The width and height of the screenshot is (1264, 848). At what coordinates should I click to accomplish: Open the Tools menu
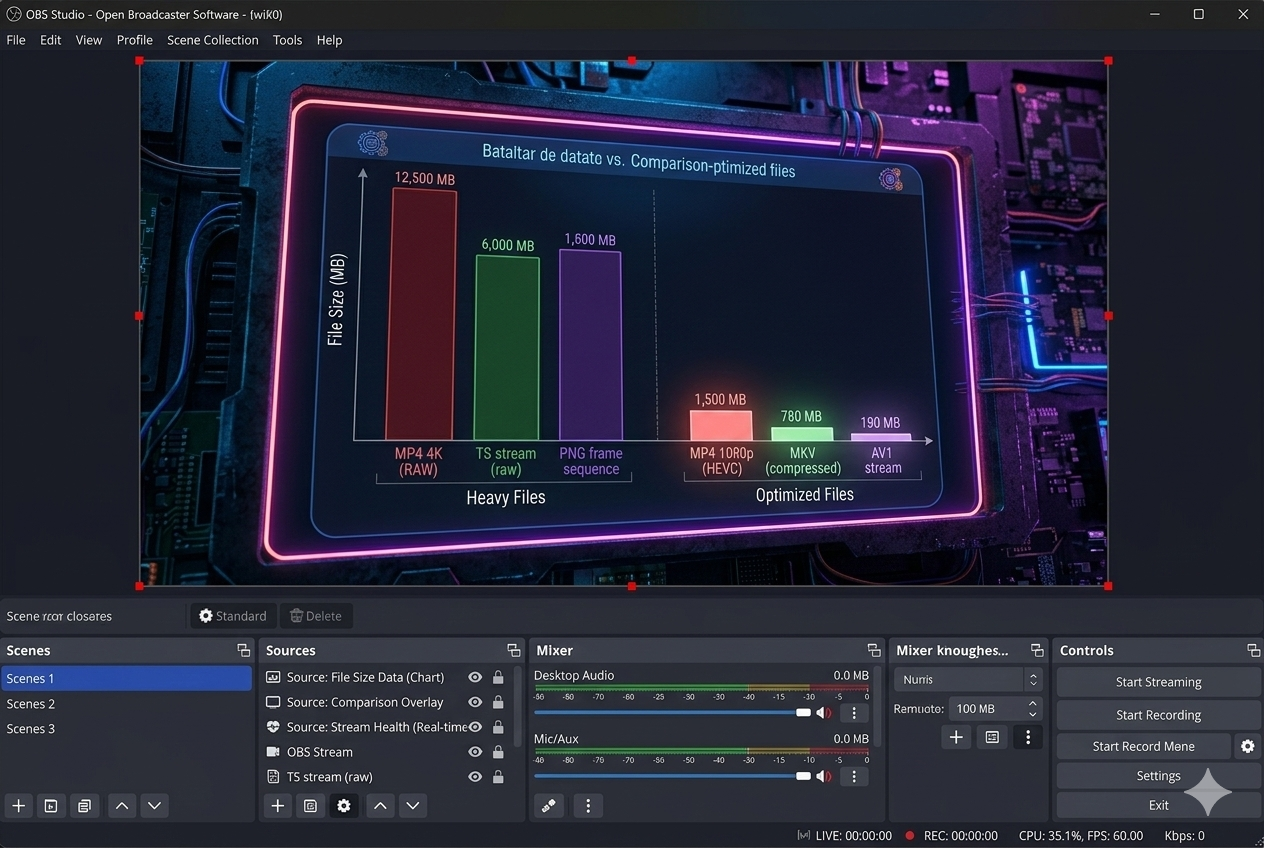(287, 40)
